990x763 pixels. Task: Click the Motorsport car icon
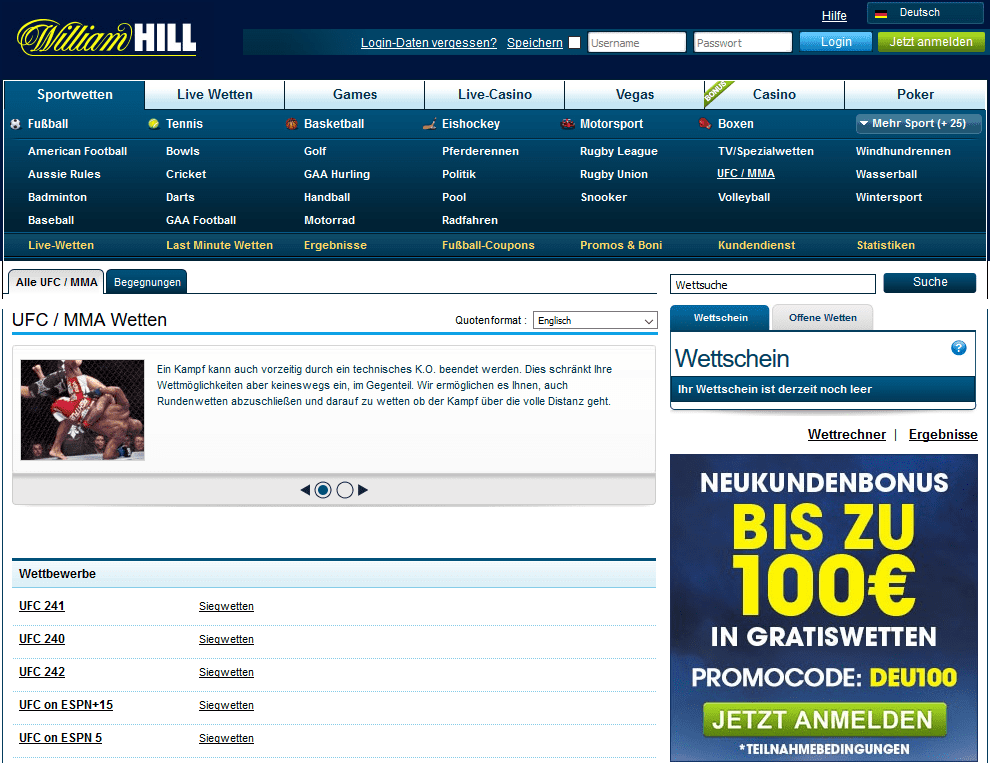click(568, 124)
